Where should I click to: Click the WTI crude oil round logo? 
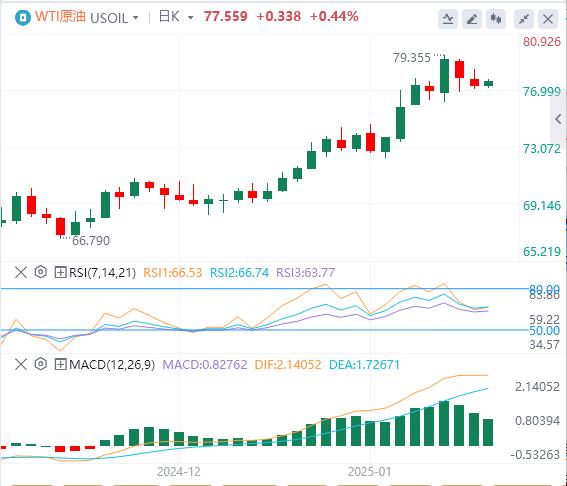click(x=22, y=17)
